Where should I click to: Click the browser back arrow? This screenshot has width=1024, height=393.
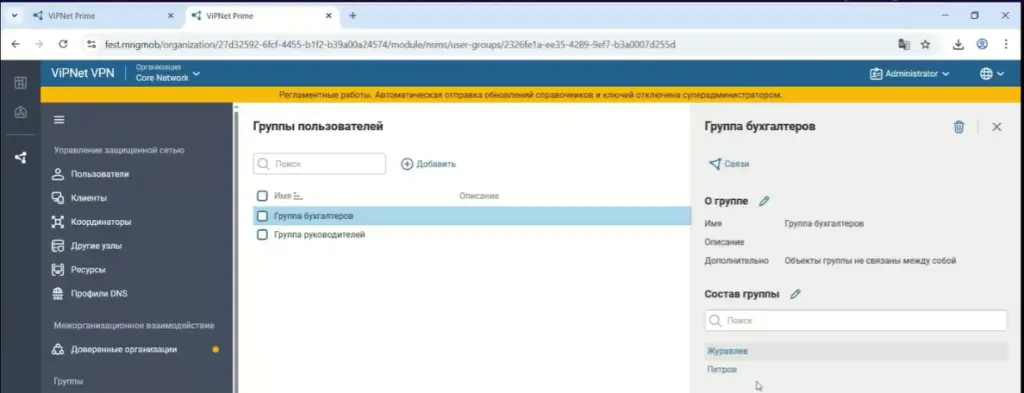tap(16, 44)
